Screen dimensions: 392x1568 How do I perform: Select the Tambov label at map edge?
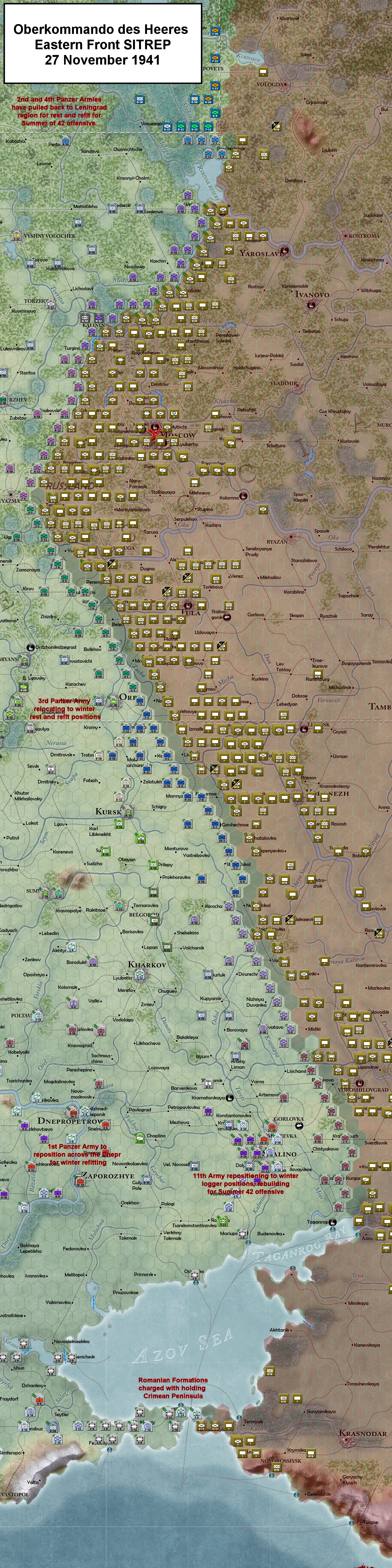click(x=380, y=707)
